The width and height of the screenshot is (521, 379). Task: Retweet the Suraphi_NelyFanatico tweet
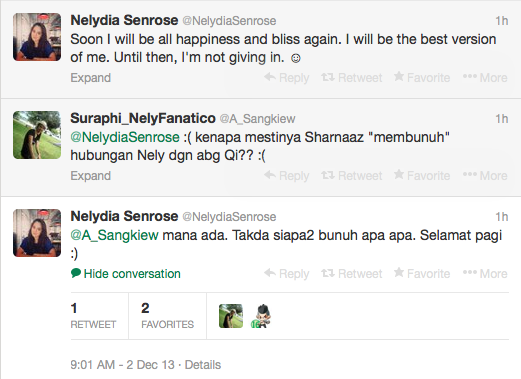point(352,176)
